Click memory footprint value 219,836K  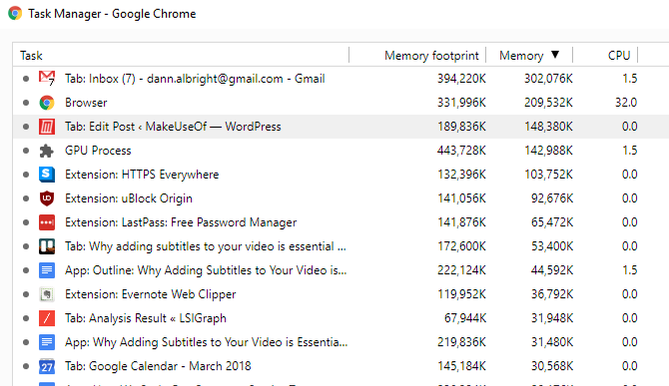coord(461,342)
